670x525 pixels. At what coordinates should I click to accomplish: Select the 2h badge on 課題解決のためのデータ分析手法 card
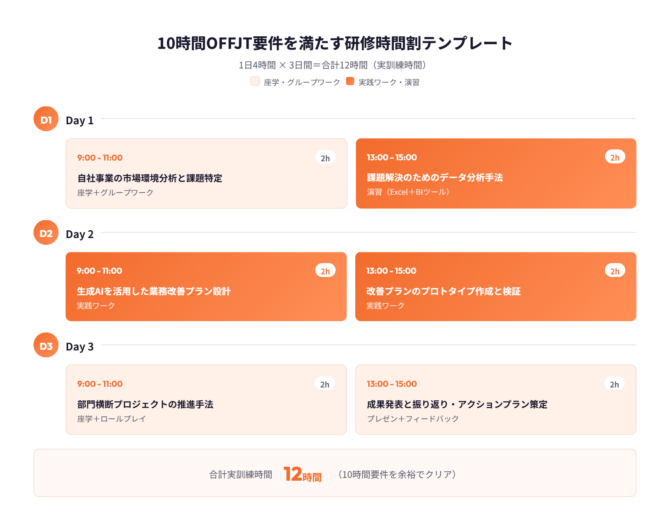(x=615, y=157)
